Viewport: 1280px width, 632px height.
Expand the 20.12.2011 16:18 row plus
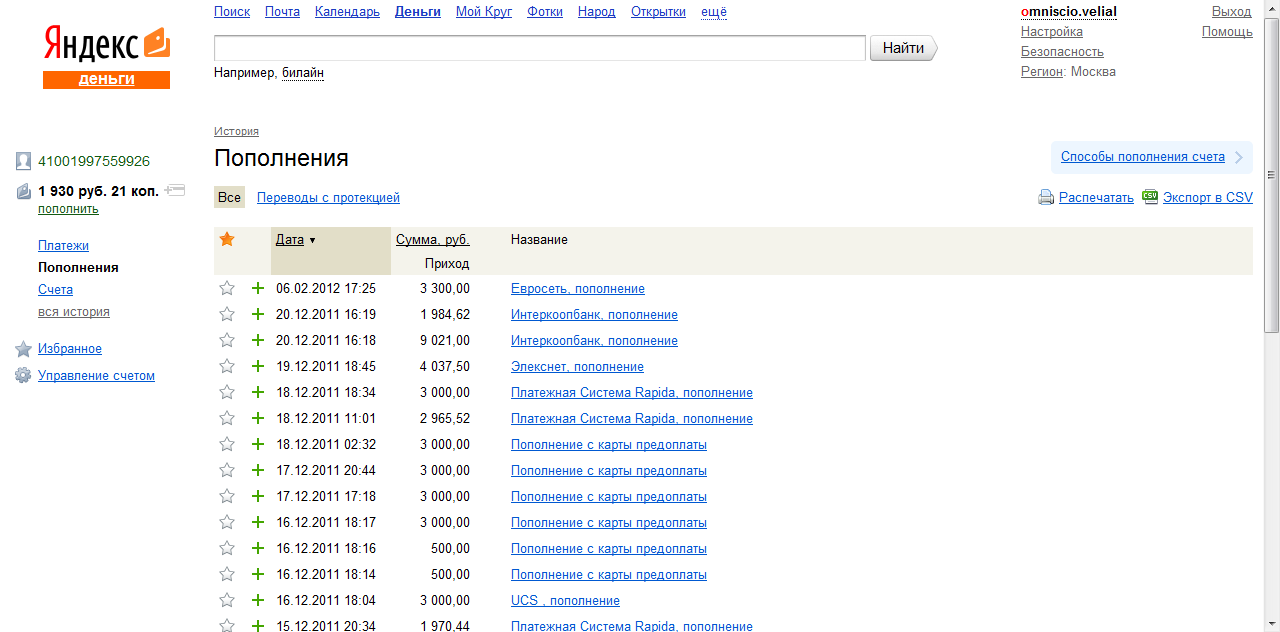[x=258, y=340]
